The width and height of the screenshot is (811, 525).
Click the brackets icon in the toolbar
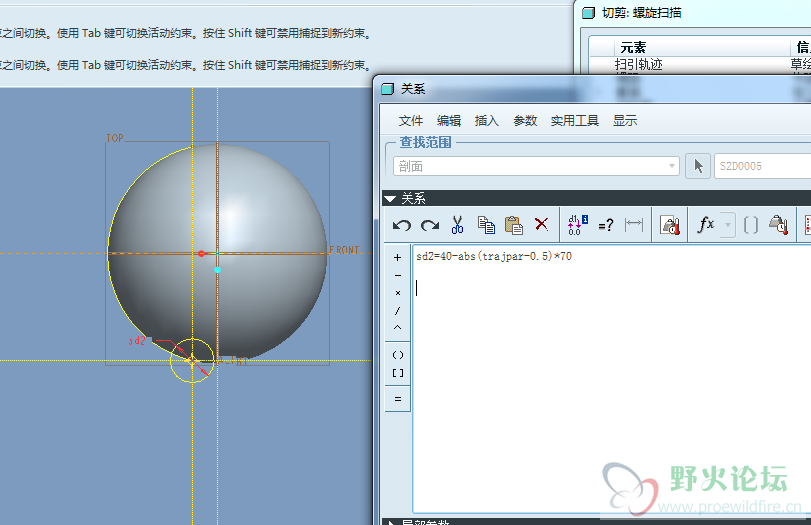(750, 225)
